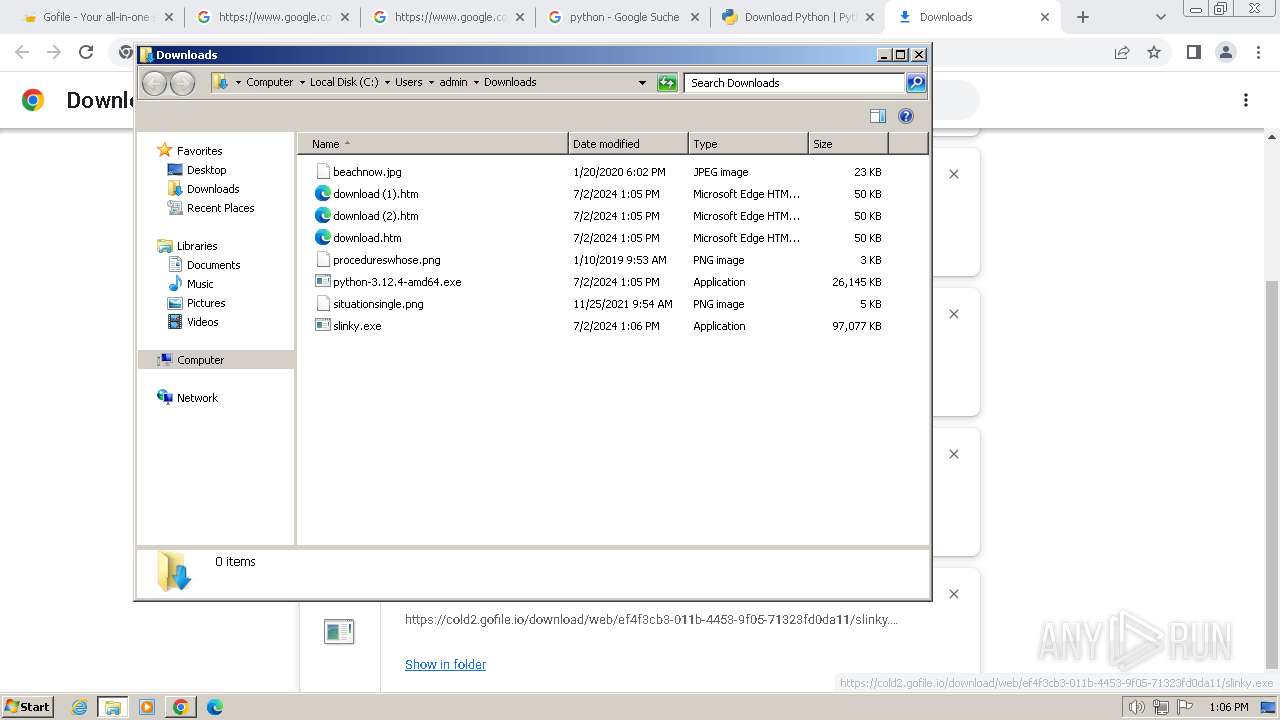Select the situationsingle.png file icon
This screenshot has height=720, width=1280.
(322, 304)
